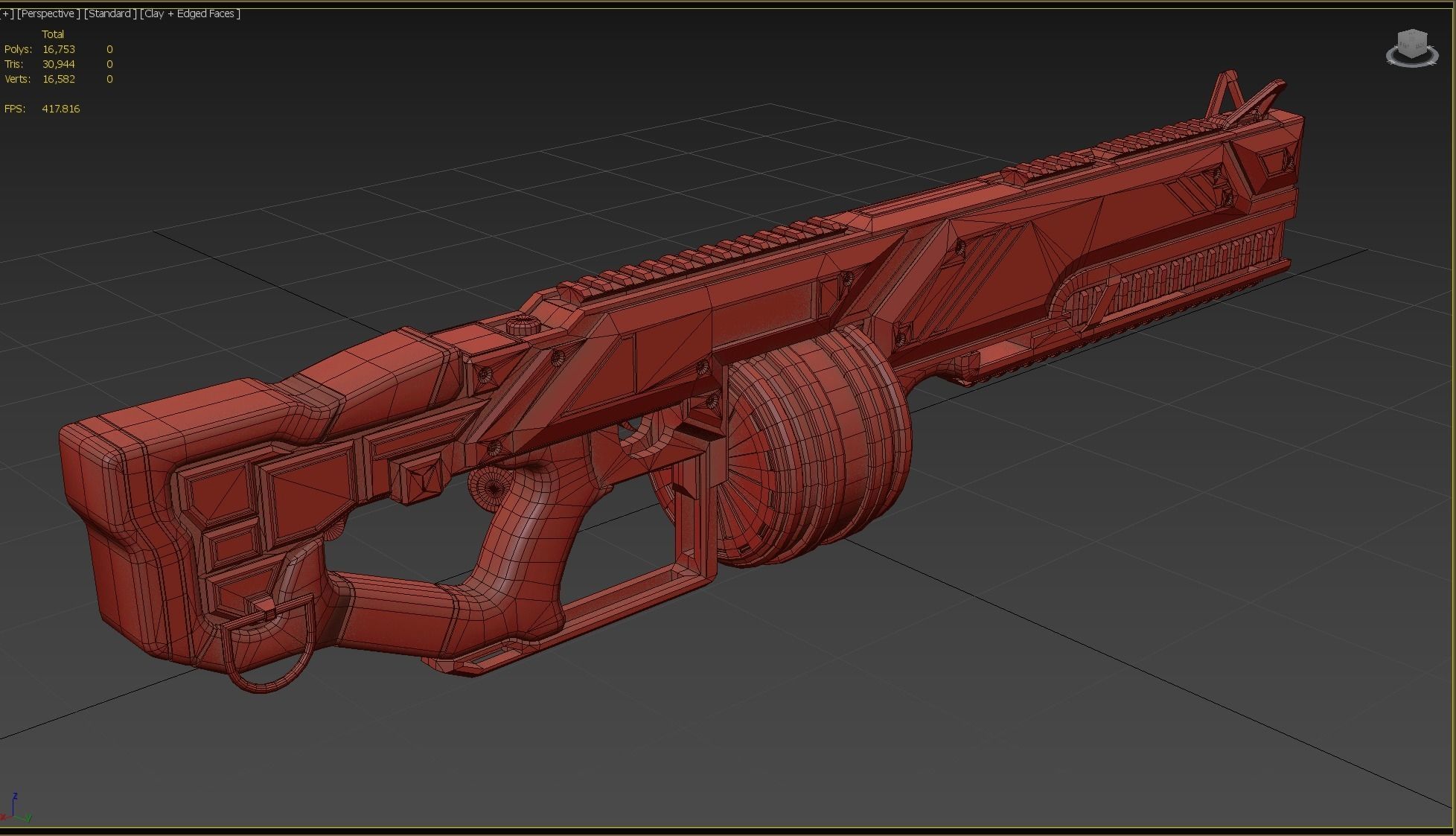Click the XYZ axis tripod gizmo
This screenshot has height=836, width=1456.
(16, 808)
